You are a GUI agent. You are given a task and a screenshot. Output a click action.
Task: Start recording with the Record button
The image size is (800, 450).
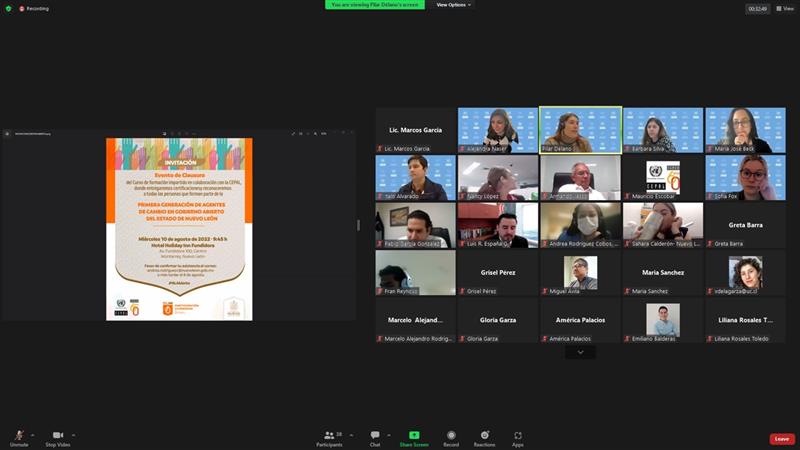click(451, 438)
